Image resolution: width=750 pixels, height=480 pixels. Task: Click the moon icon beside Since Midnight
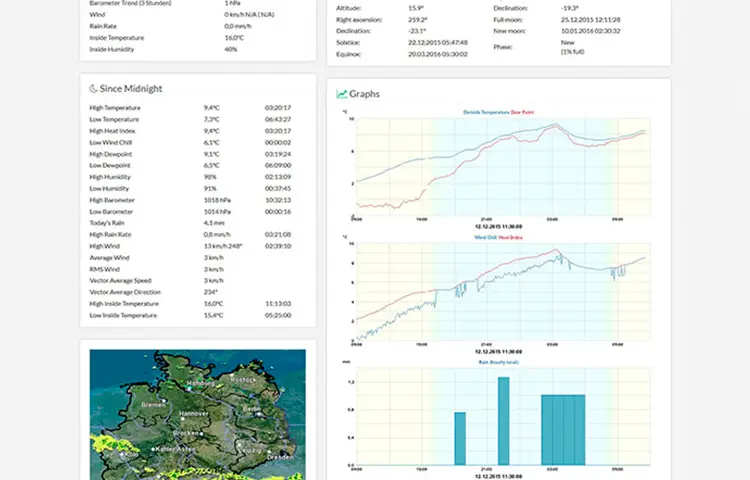(x=93, y=88)
